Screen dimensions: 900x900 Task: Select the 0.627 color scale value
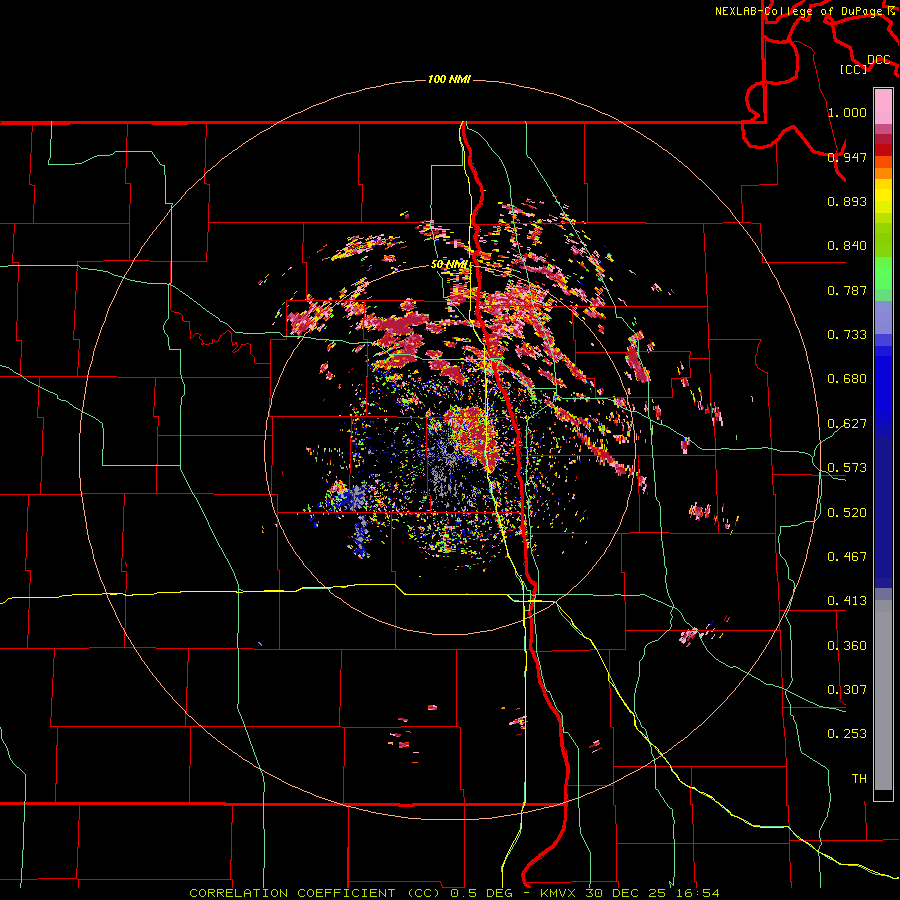[x=847, y=424]
